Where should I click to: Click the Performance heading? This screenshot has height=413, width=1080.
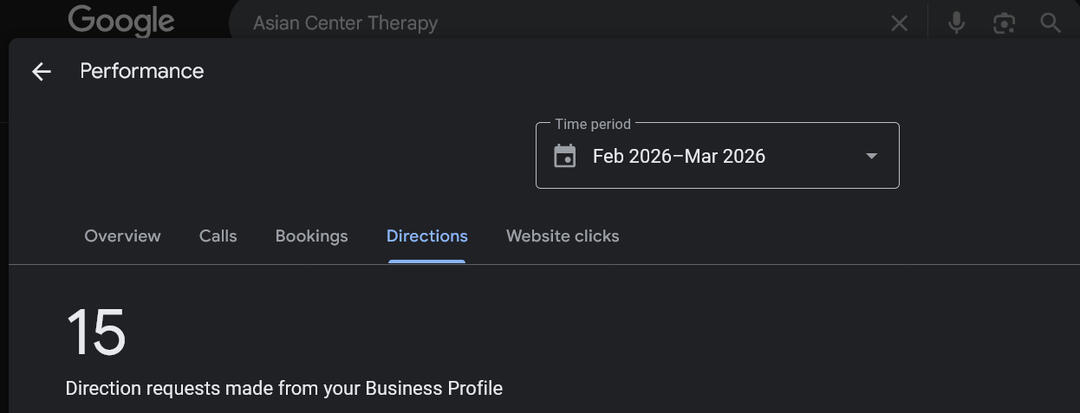[142, 71]
